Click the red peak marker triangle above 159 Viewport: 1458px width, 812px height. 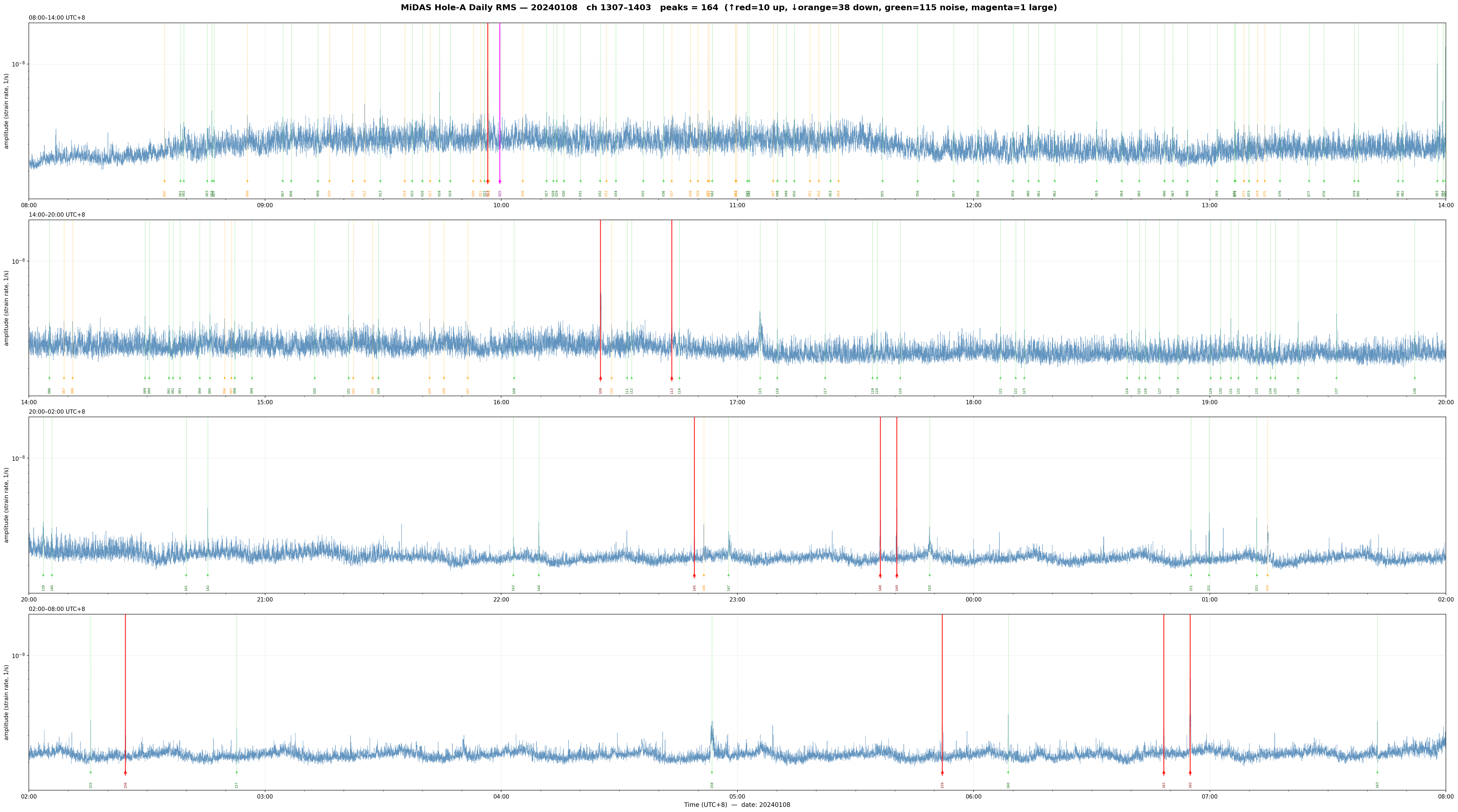point(942,772)
